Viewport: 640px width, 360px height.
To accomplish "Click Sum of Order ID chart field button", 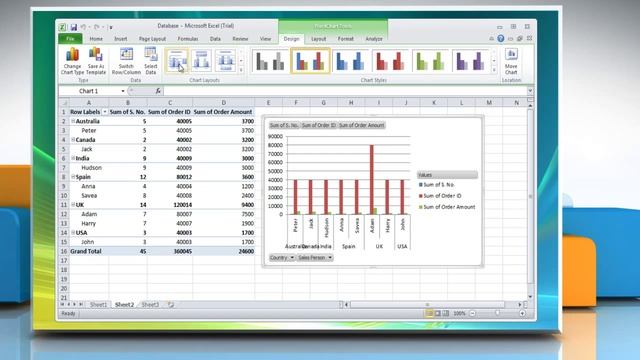I will pos(318,125).
